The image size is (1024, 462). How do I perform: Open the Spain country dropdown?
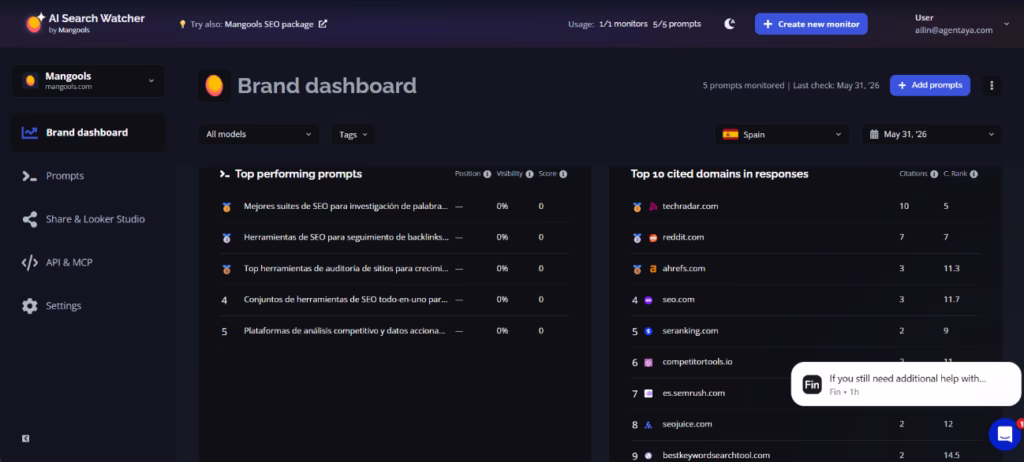point(782,135)
